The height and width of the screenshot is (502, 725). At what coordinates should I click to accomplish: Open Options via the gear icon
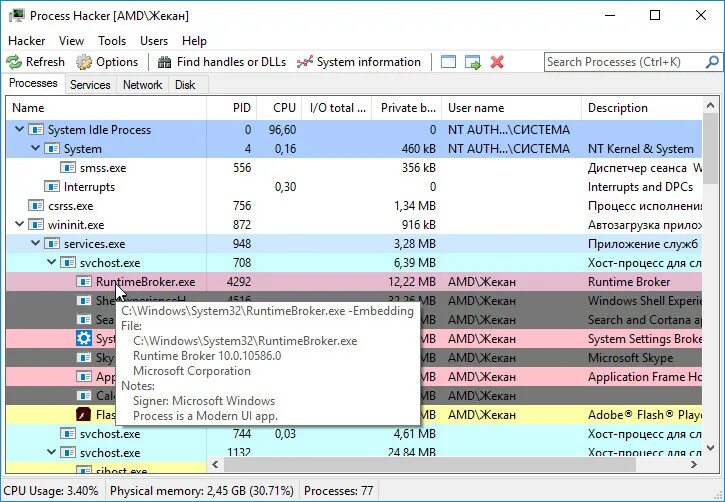[84, 62]
